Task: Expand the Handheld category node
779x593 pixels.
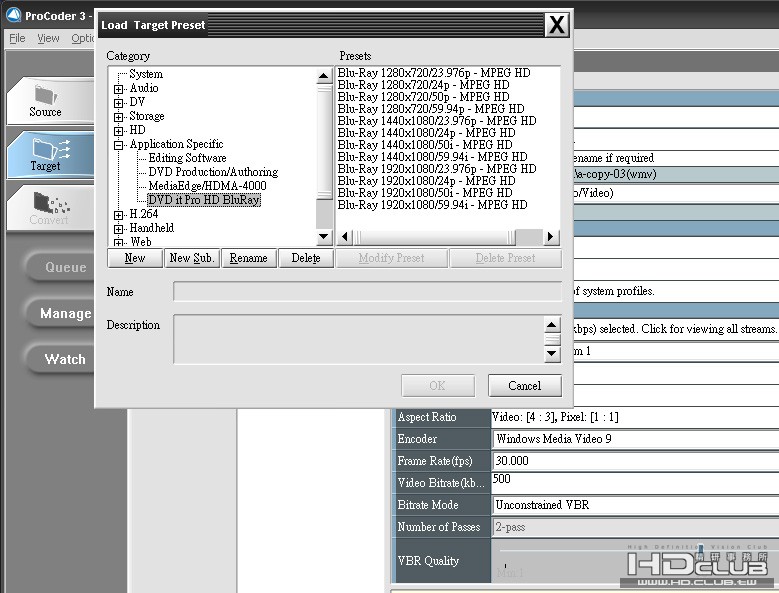Action: (118, 229)
